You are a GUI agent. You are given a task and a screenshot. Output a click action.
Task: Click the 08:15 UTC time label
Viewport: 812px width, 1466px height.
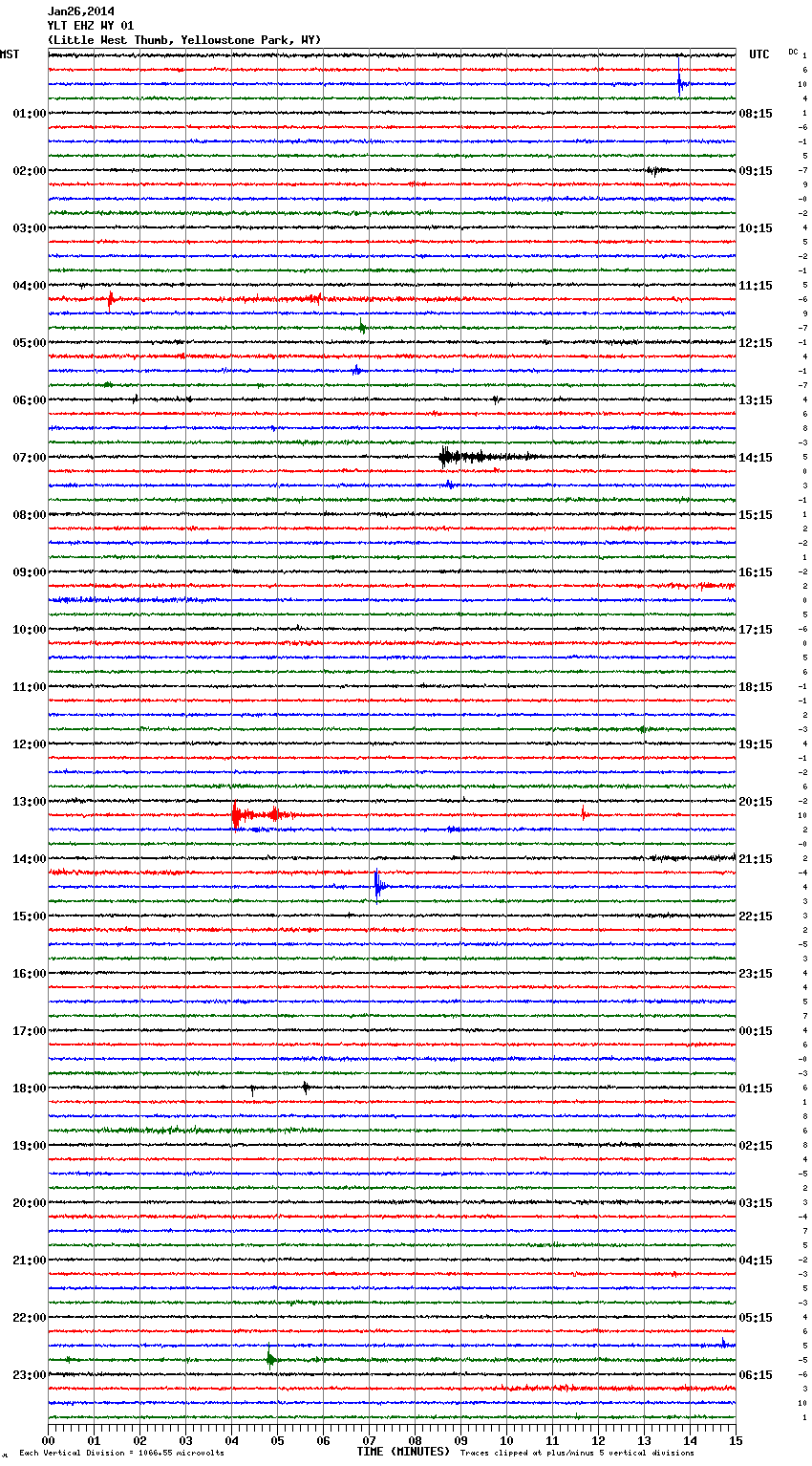point(756,114)
